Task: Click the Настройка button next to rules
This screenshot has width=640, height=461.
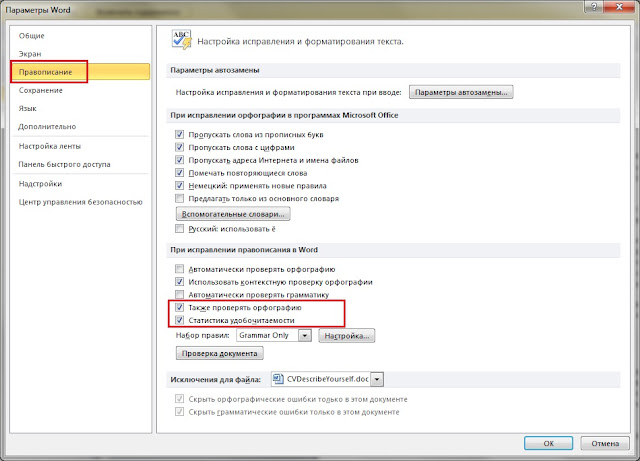Action: click(347, 336)
